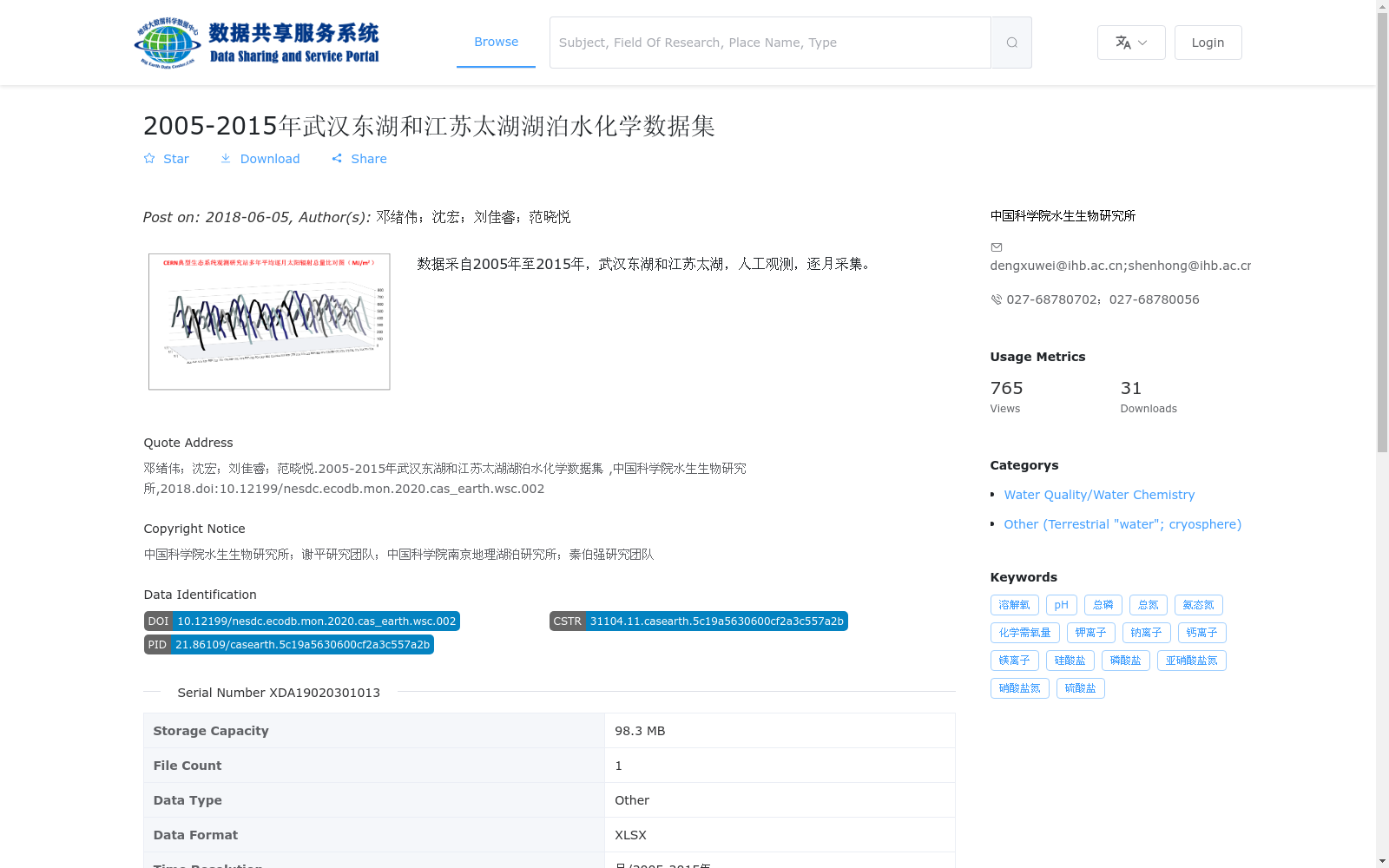Select the 硝酸盐氮 keyword tag
The width and height of the screenshot is (1389, 868).
(1019, 688)
